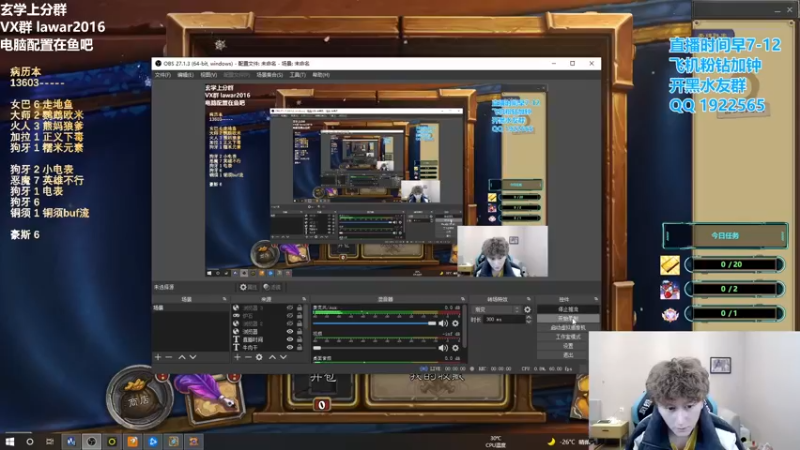Click 设置 settings button in controls
The width and height of the screenshot is (800, 450).
[x=568, y=346]
